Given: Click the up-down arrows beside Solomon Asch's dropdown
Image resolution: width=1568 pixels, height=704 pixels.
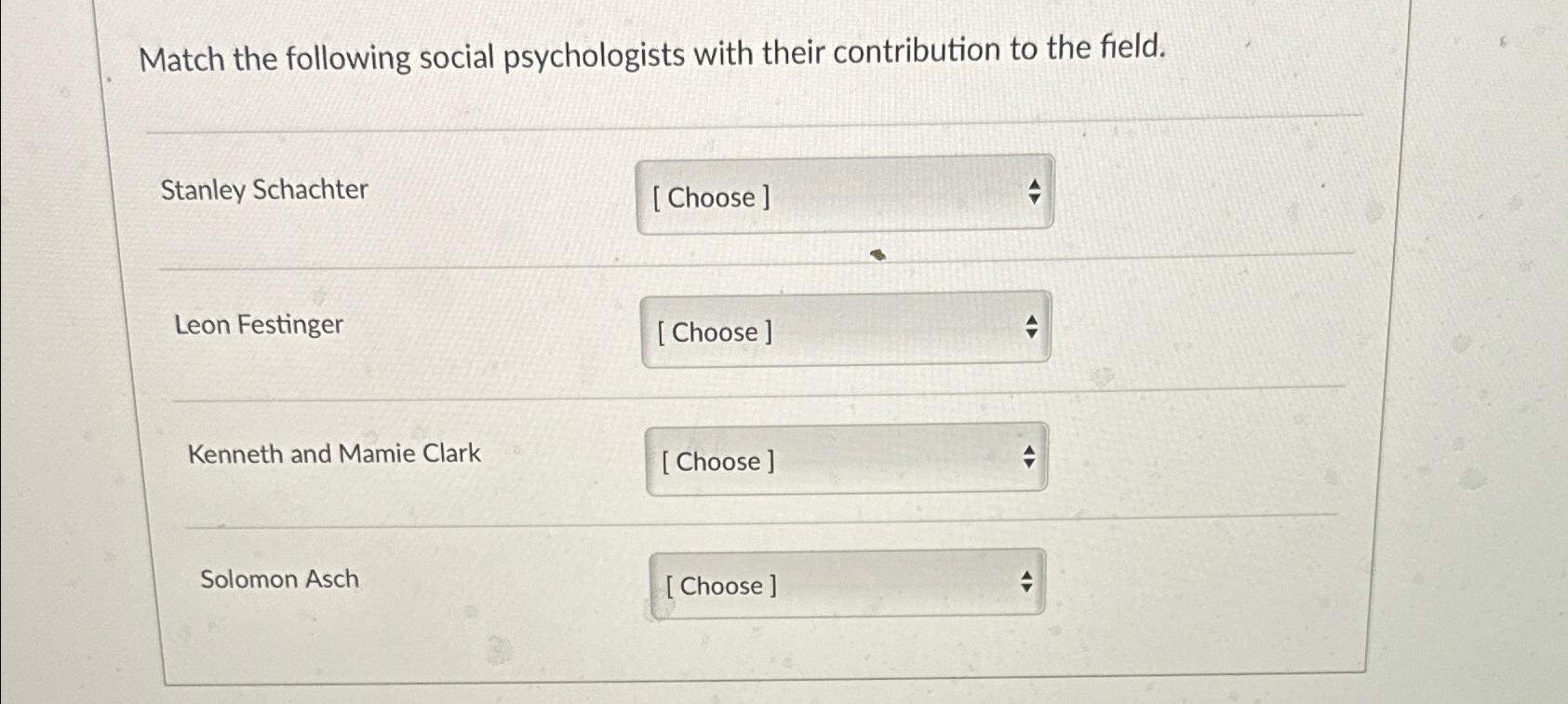Looking at the screenshot, I should point(1025,580).
